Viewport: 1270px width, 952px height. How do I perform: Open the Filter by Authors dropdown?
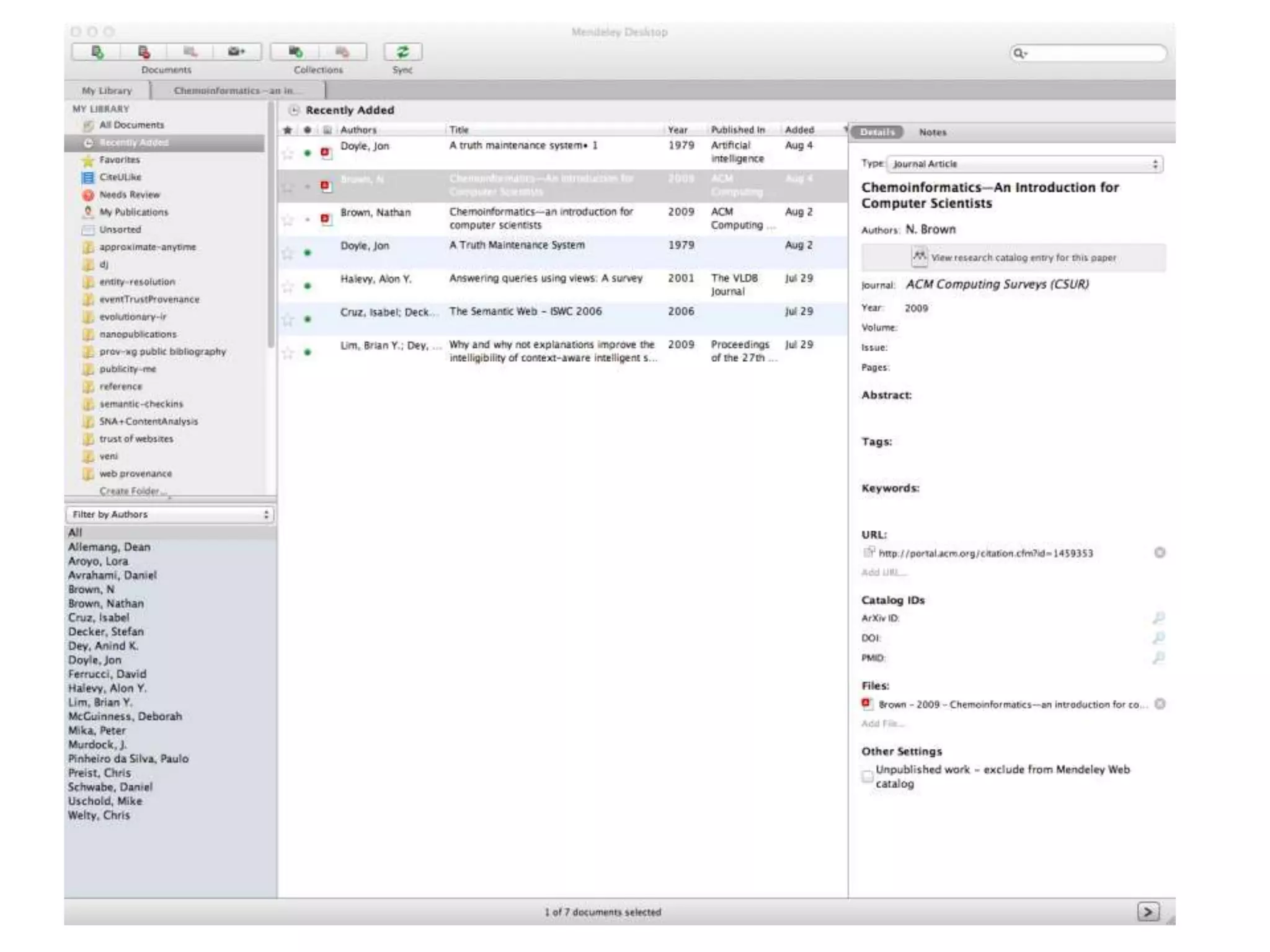tap(170, 514)
